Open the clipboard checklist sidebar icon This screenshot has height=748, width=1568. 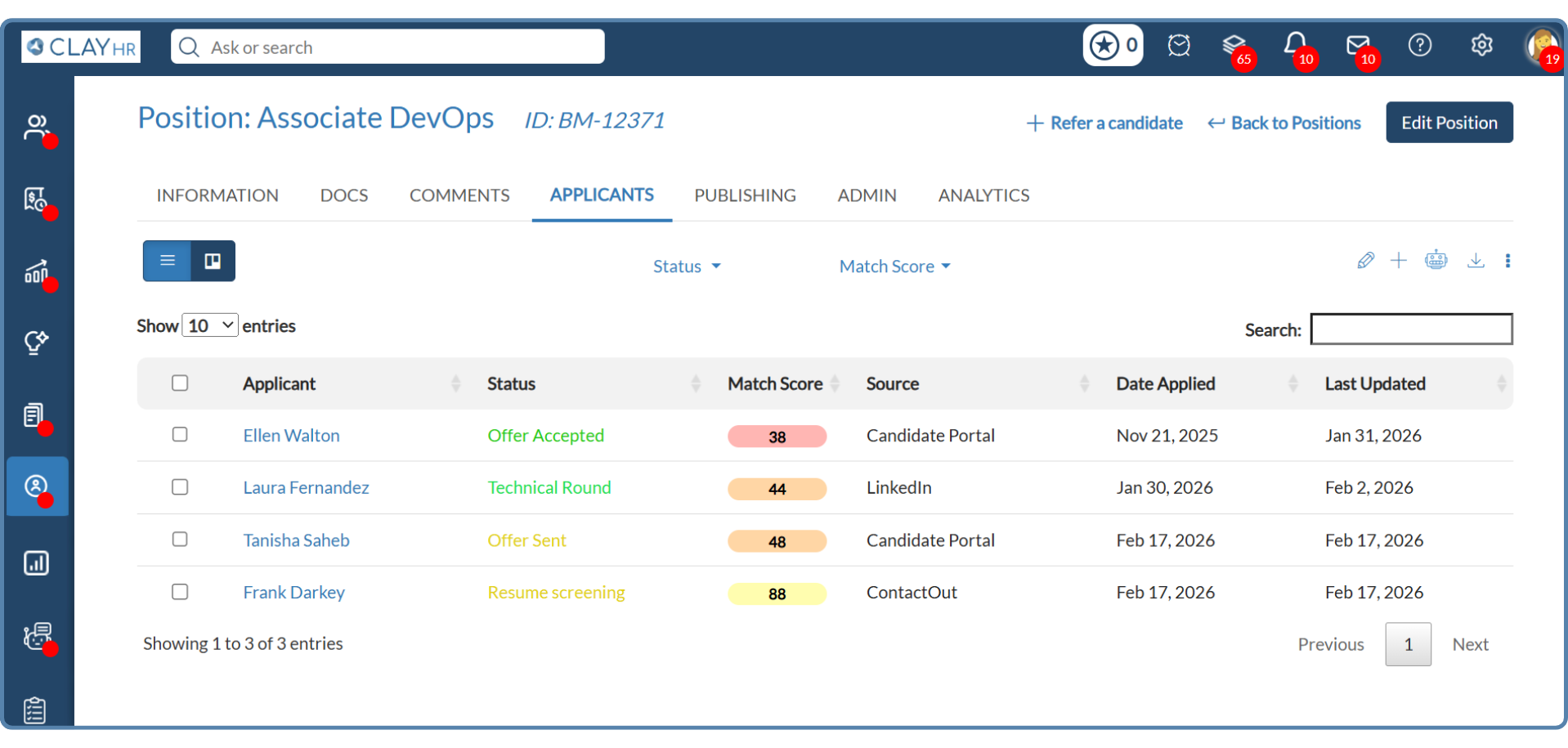click(x=35, y=710)
